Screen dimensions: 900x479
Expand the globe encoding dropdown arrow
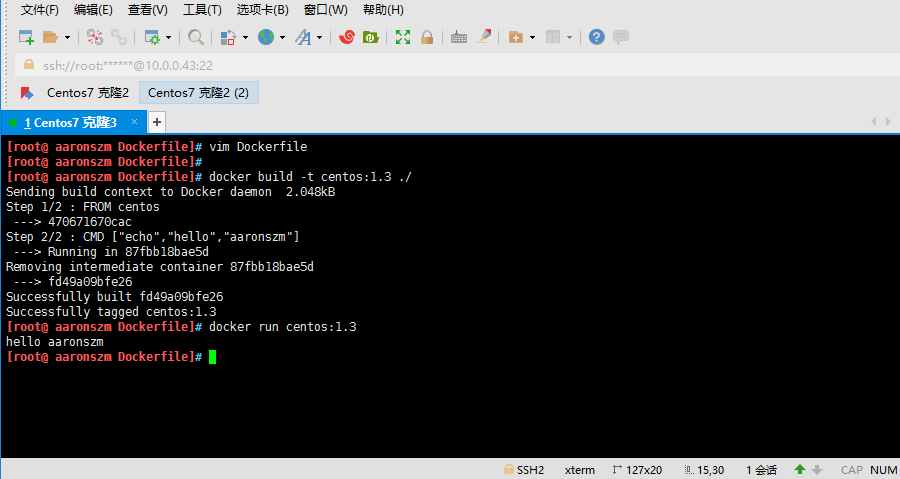click(282, 37)
